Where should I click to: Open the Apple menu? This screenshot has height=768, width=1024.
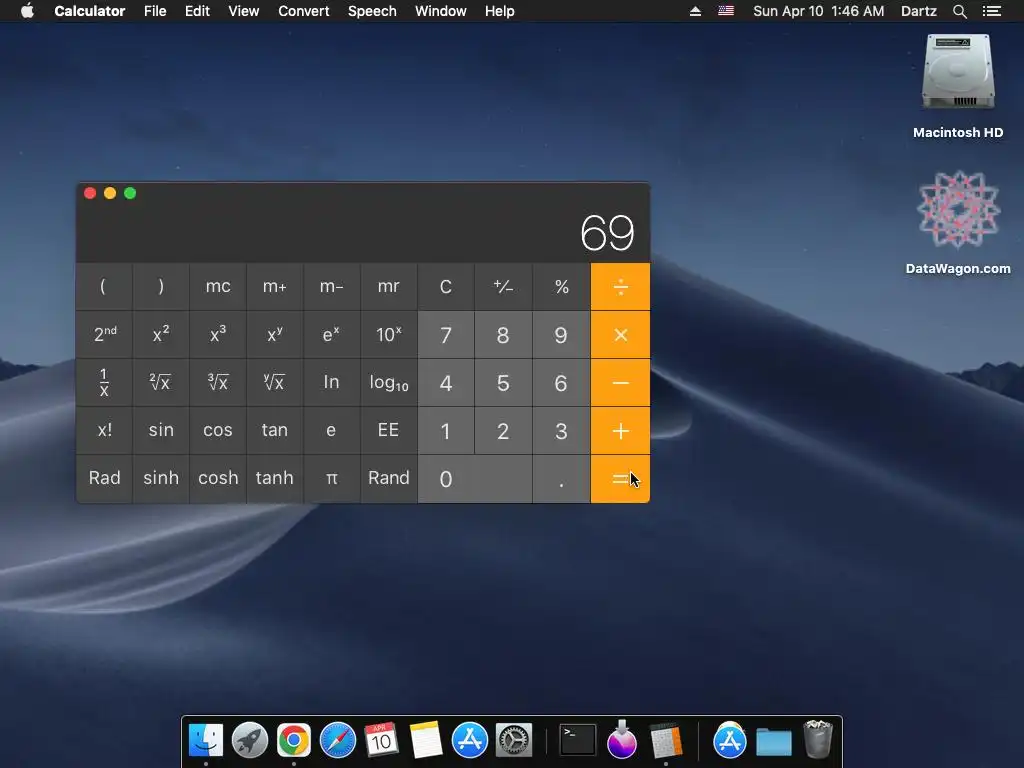coord(27,11)
